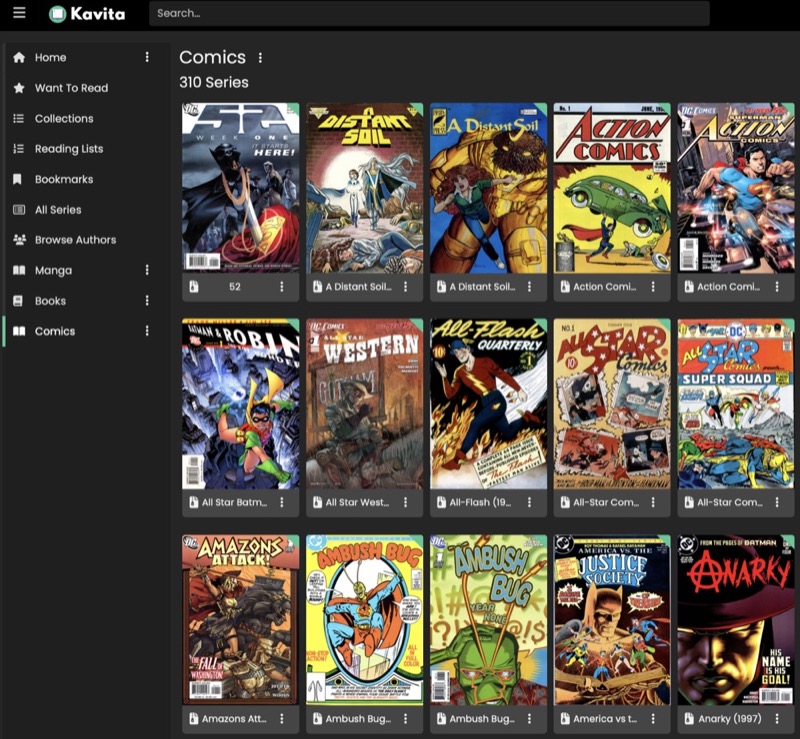Open the Books library
Image resolution: width=800 pixels, height=739 pixels.
[50, 301]
